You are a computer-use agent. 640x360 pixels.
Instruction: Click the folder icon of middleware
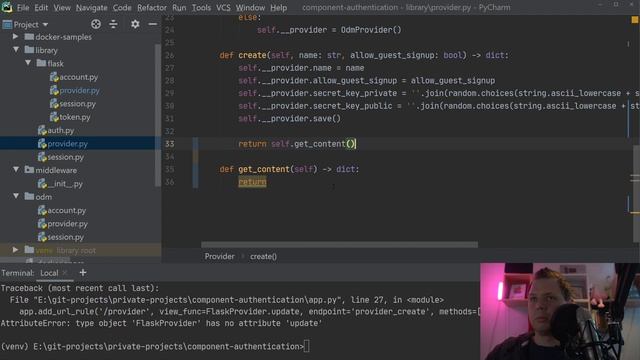[x=29, y=170]
